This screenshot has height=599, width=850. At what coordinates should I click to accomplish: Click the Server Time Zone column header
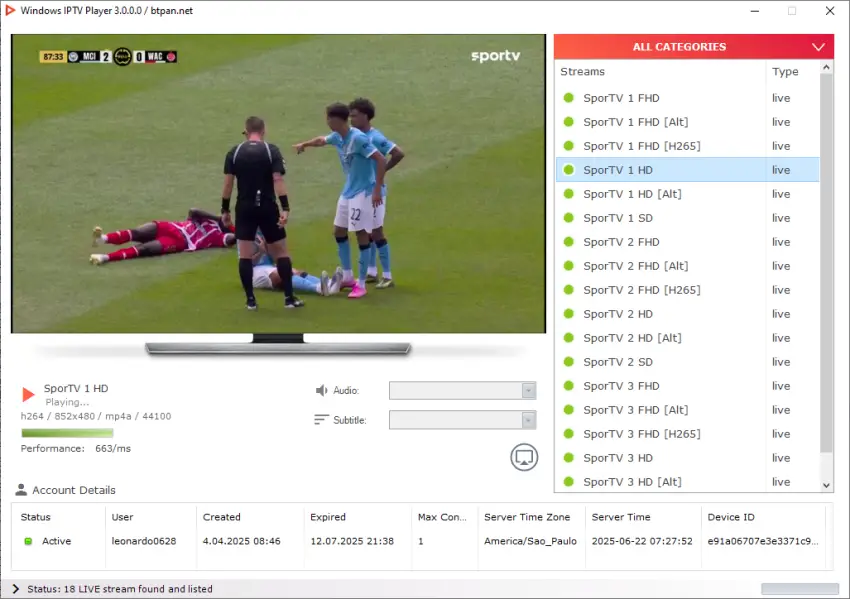531,517
